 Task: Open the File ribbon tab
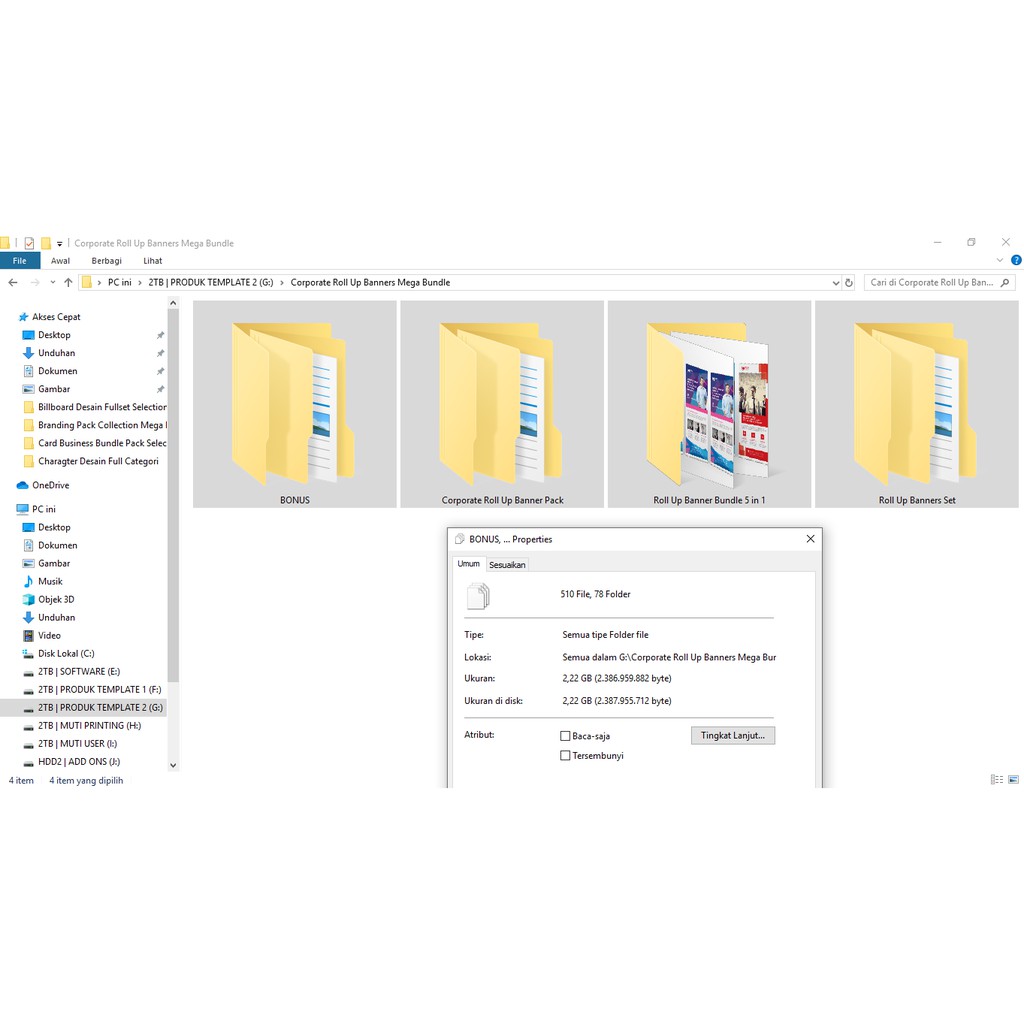coord(20,261)
